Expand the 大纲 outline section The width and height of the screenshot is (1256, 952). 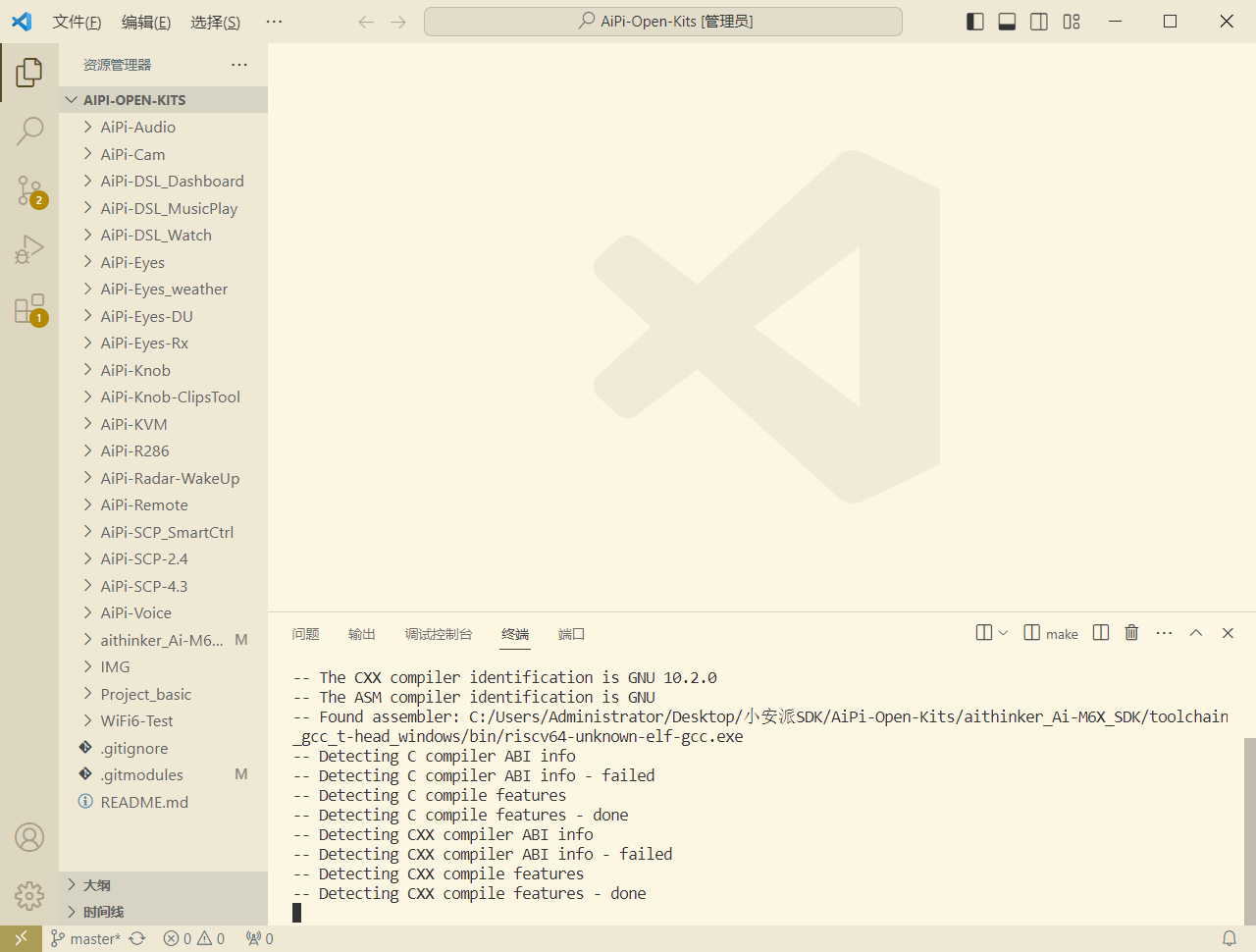[x=163, y=885]
